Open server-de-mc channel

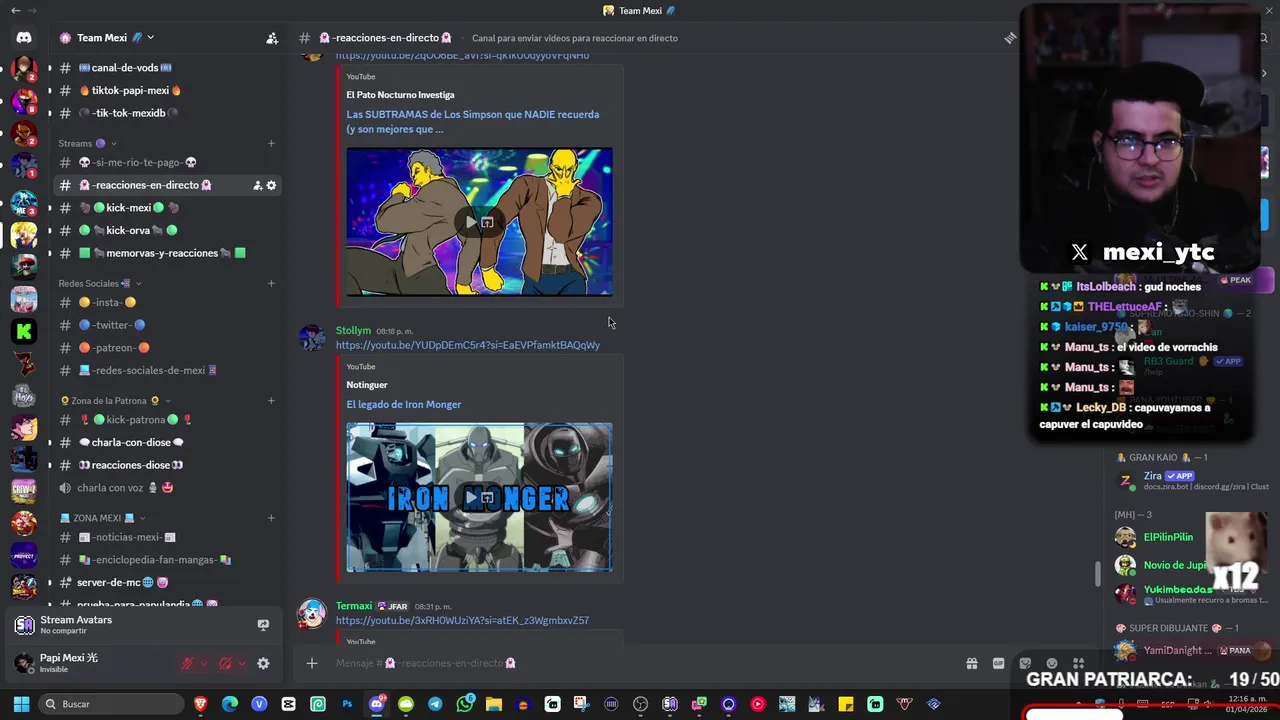coord(122,582)
